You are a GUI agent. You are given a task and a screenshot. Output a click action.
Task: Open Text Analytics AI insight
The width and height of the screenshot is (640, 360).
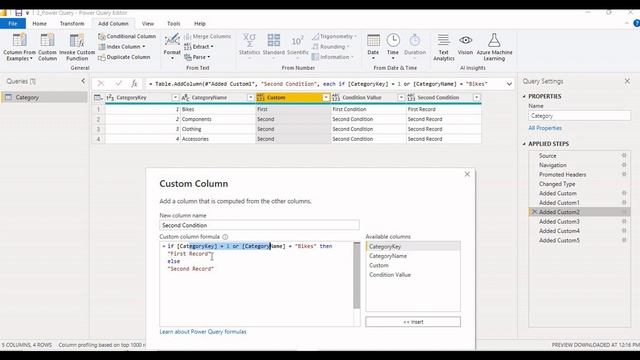[x=444, y=47]
